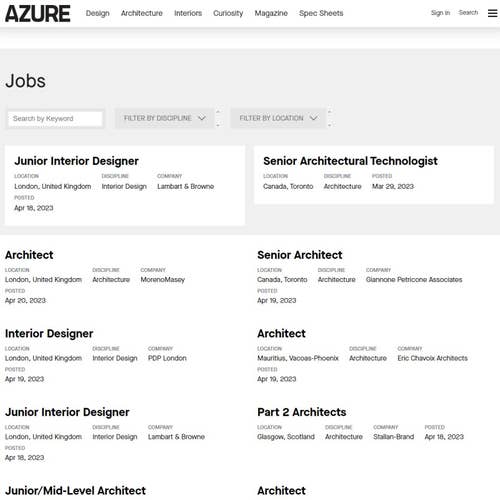Open the Design menu item
This screenshot has width=500, height=500.
(x=97, y=13)
